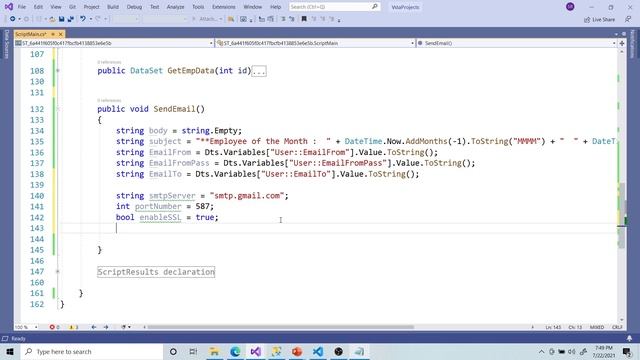Viewport: 640px width, 360px height.
Task: Open PowerPoint from the taskbar
Action: click(297, 351)
